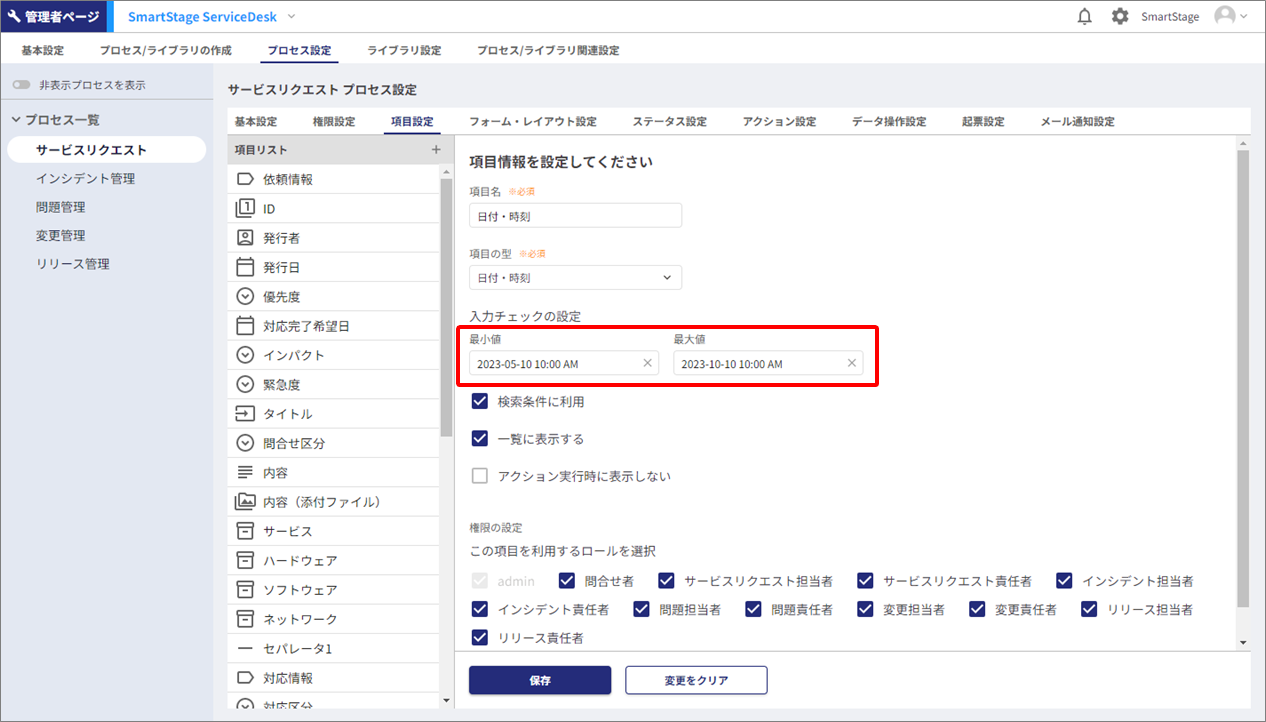This screenshot has width=1266, height=722.
Task: Open settings via the gear icon
Action: (1120, 17)
